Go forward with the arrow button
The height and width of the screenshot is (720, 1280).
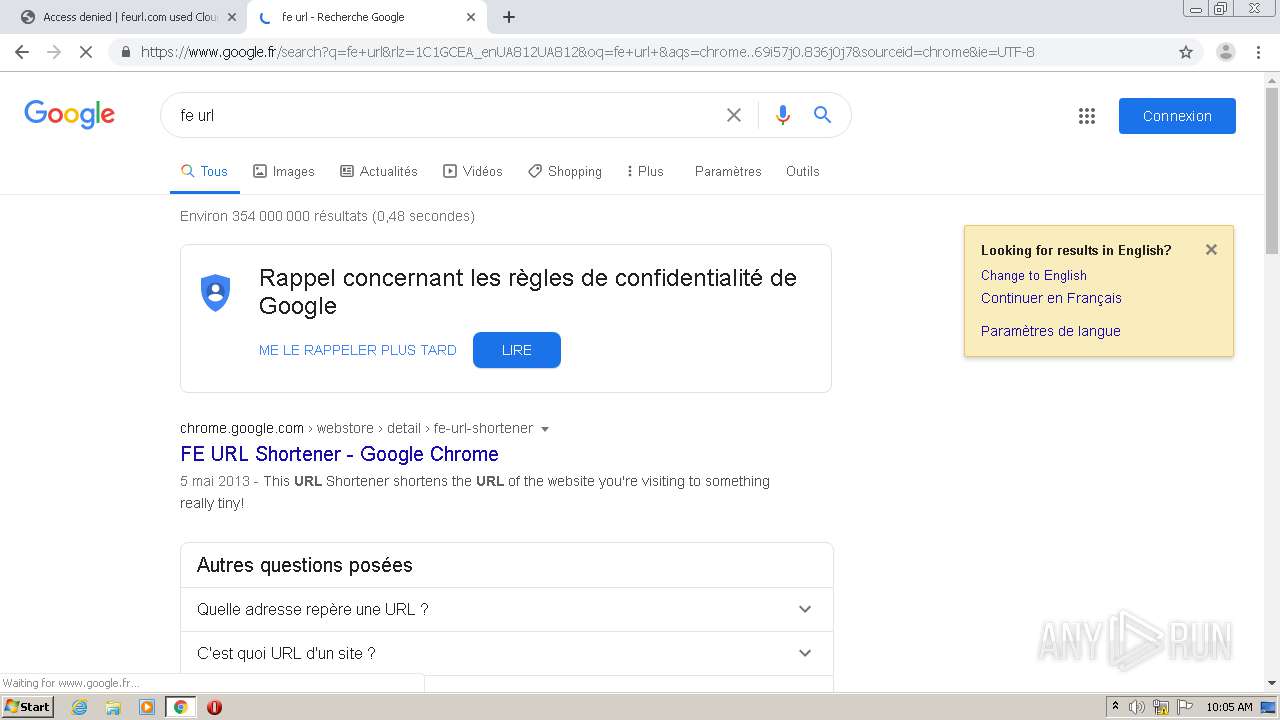(x=54, y=52)
